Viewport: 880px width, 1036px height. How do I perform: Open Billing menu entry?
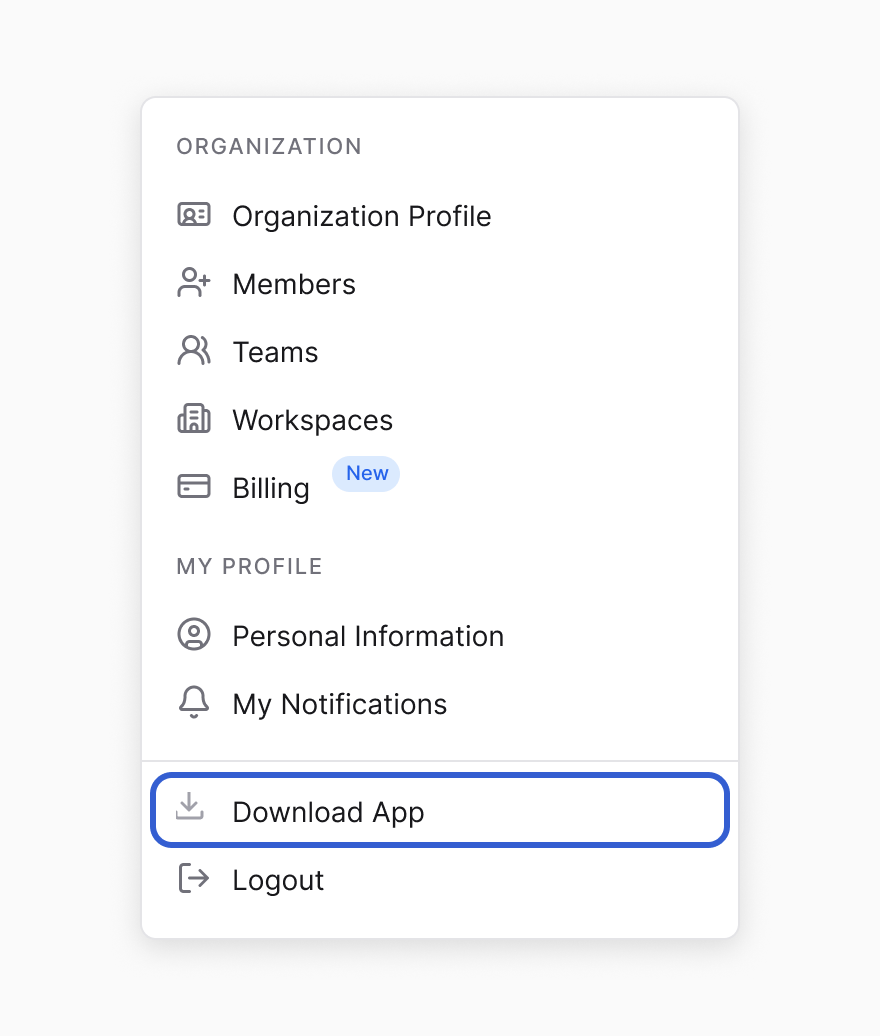[440, 488]
